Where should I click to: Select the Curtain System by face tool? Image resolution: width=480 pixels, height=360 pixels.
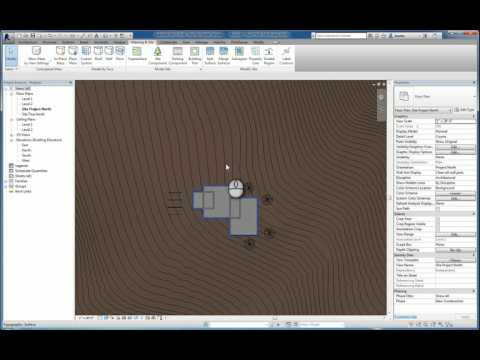click(x=86, y=55)
